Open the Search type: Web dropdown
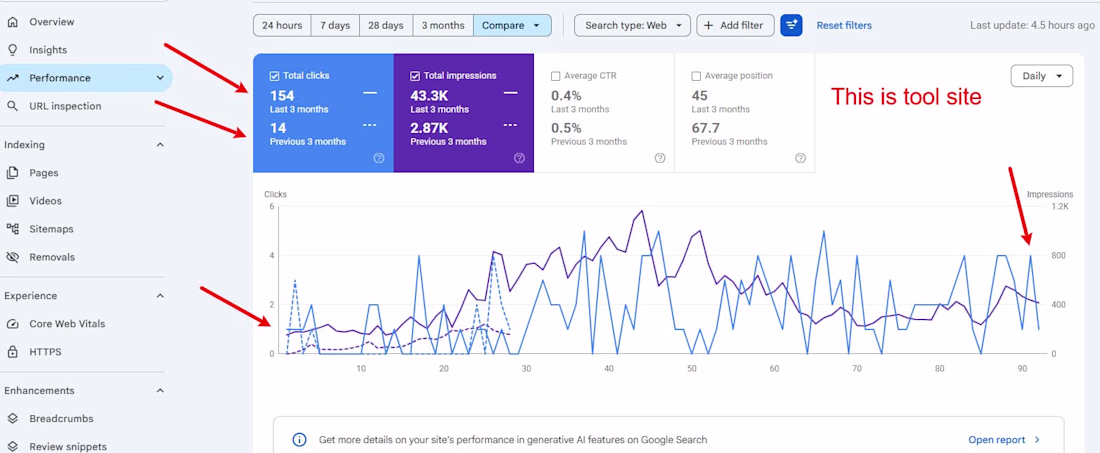 pyautogui.click(x=632, y=25)
